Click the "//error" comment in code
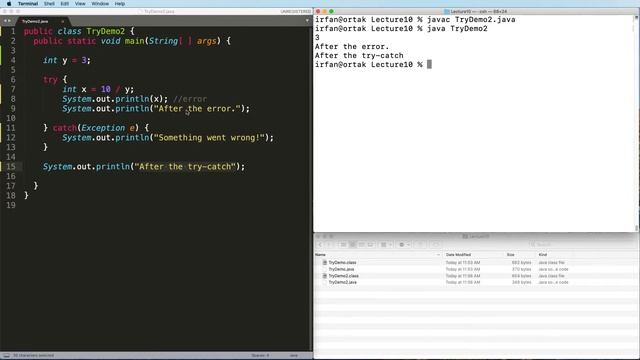Screen dimensions: 640x360 pos(190,99)
